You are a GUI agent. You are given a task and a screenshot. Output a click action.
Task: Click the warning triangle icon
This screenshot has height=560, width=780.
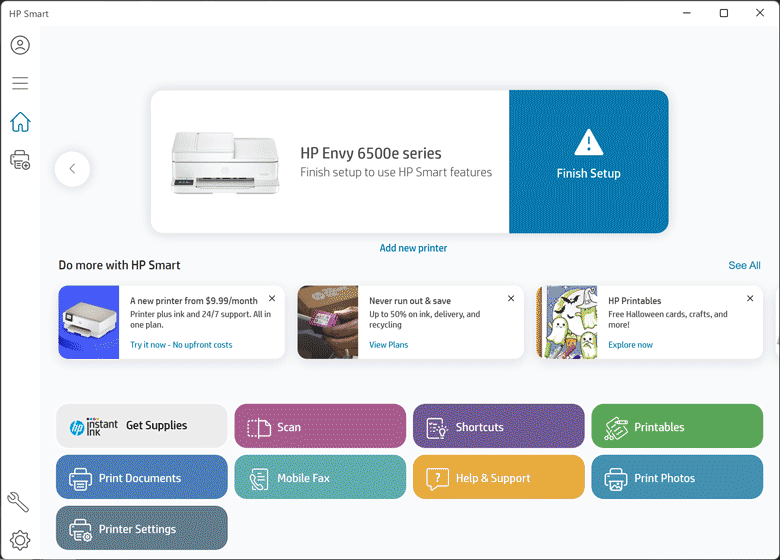point(588,143)
